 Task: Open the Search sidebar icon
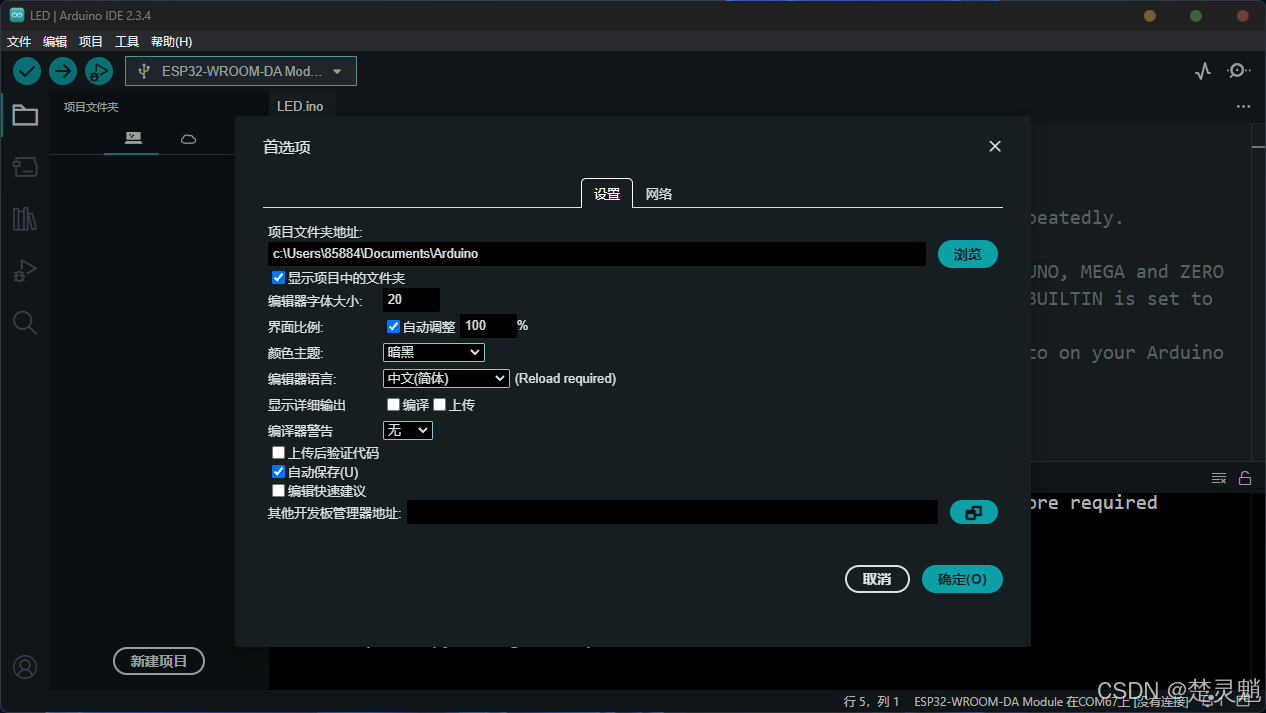pyautogui.click(x=25, y=322)
